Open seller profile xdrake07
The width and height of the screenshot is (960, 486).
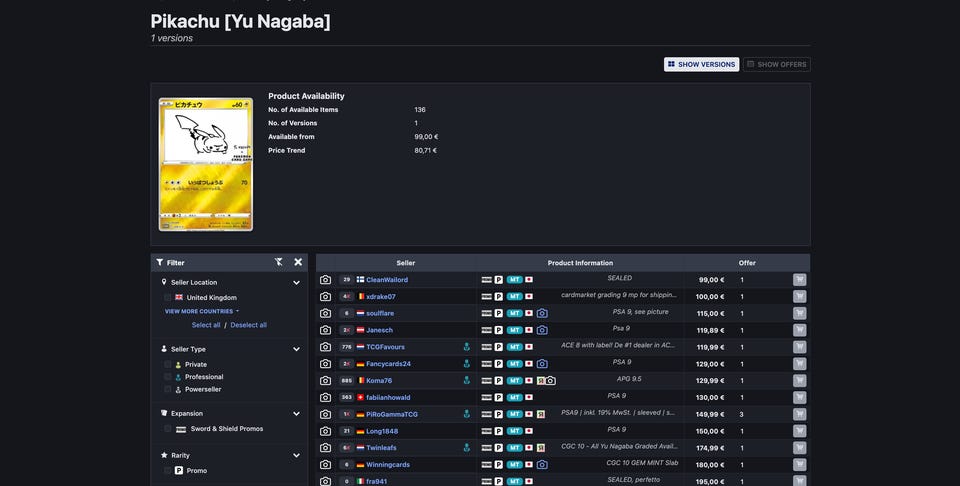[381, 297]
